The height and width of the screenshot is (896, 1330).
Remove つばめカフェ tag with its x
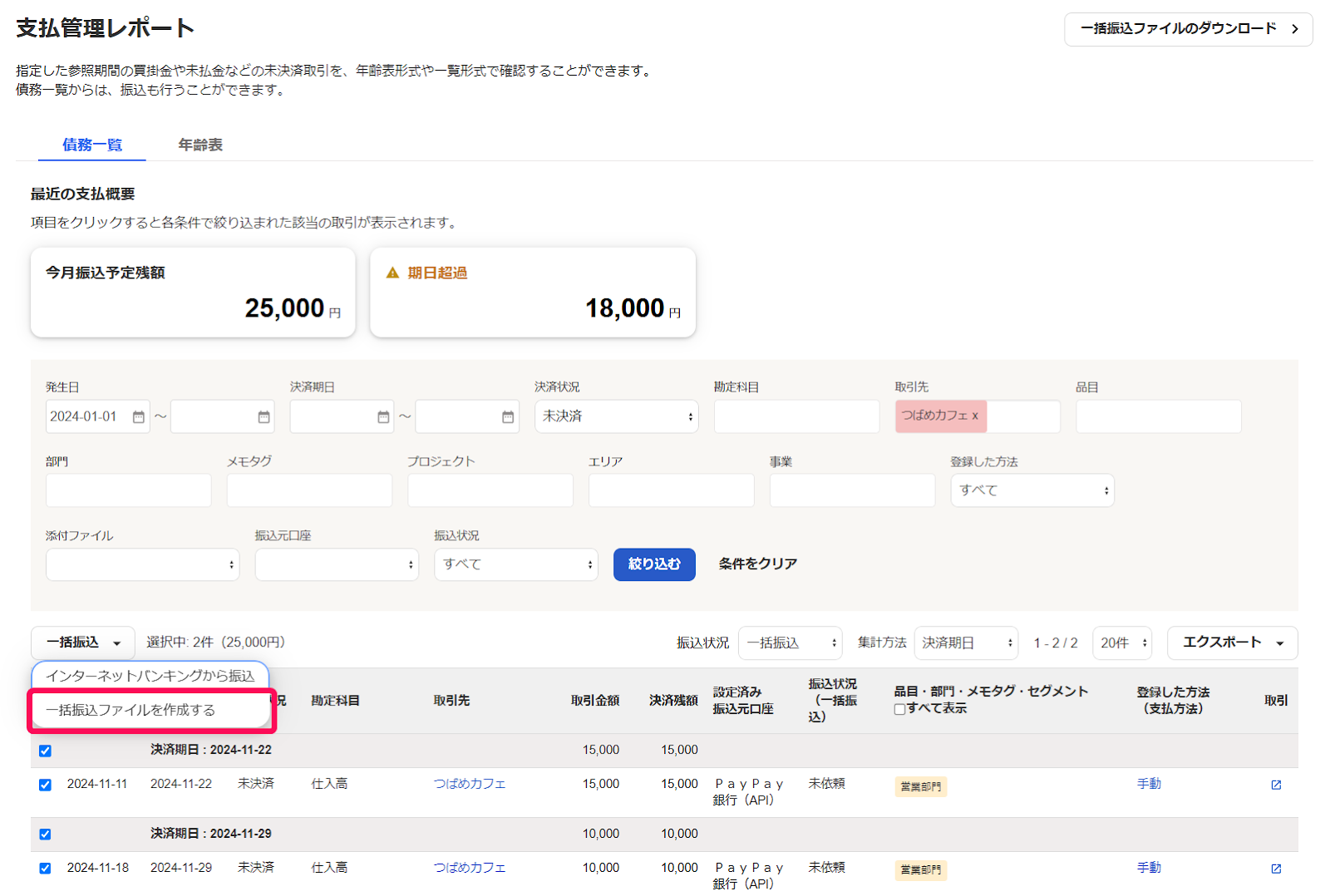pyautogui.click(x=975, y=416)
